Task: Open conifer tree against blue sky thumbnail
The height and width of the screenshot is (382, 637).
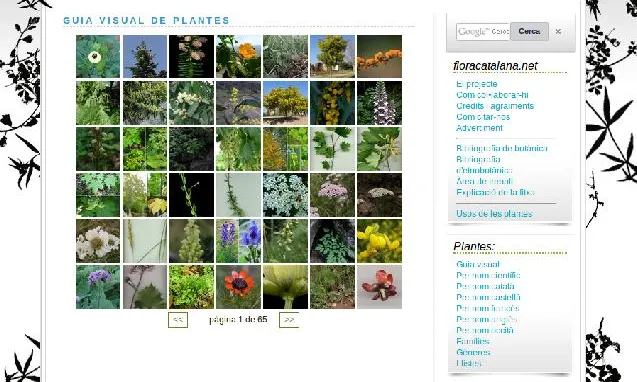Action: pos(145,56)
